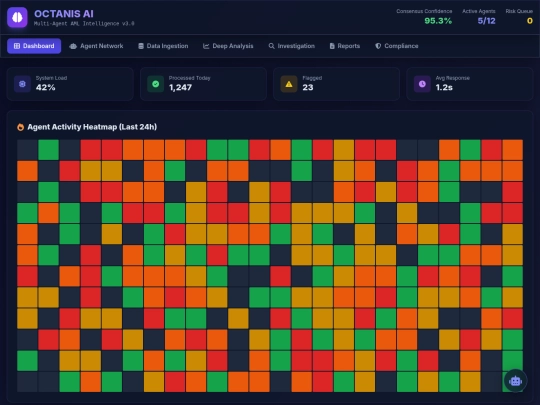540x405 pixels.
Task: Click the Investigation magnifier icon
Action: [x=271, y=46]
